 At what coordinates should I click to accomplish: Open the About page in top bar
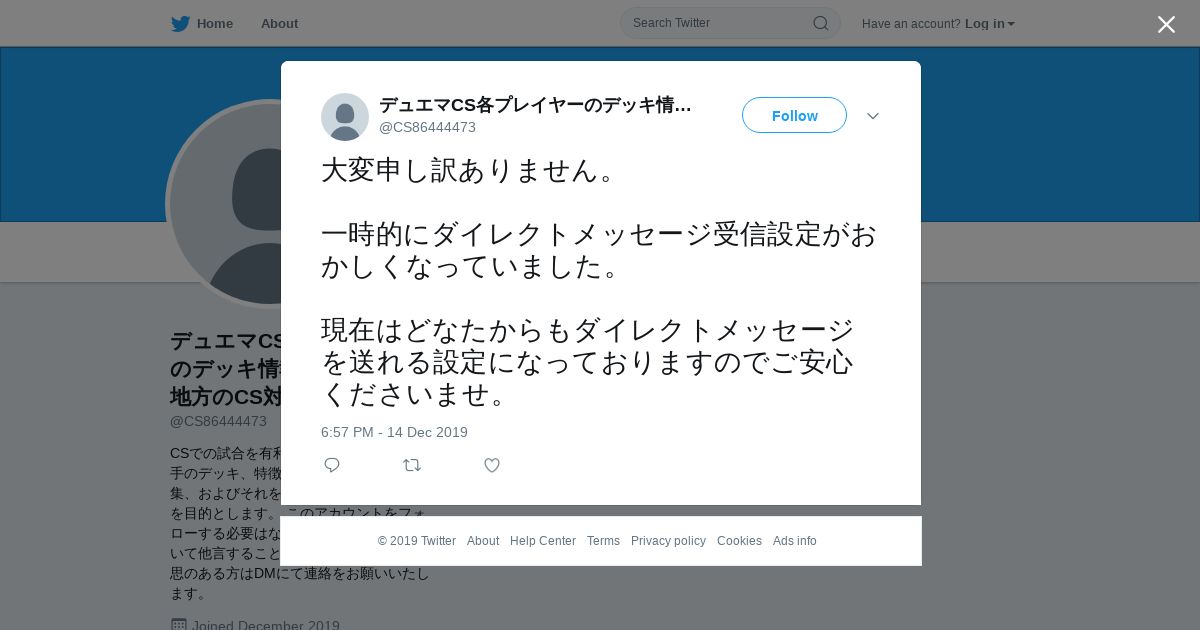pos(279,24)
